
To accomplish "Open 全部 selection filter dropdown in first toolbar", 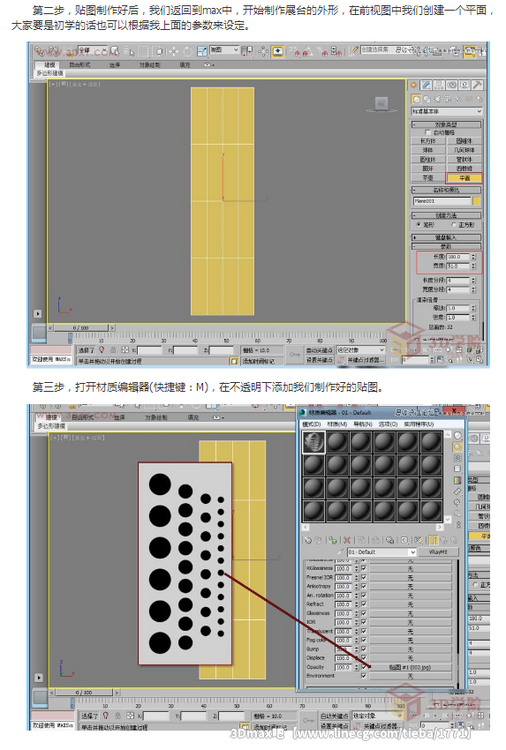I will coord(93,50).
